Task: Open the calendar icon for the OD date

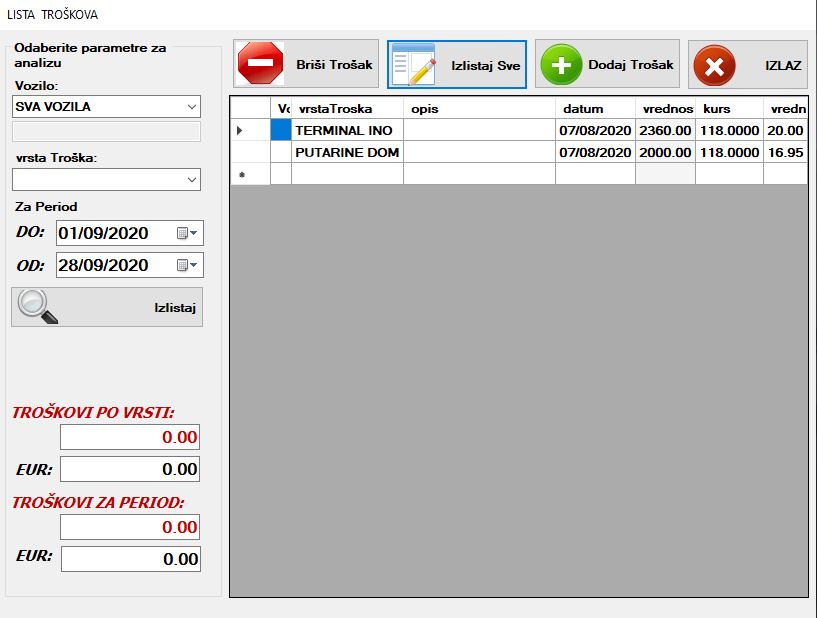Action: [x=187, y=265]
